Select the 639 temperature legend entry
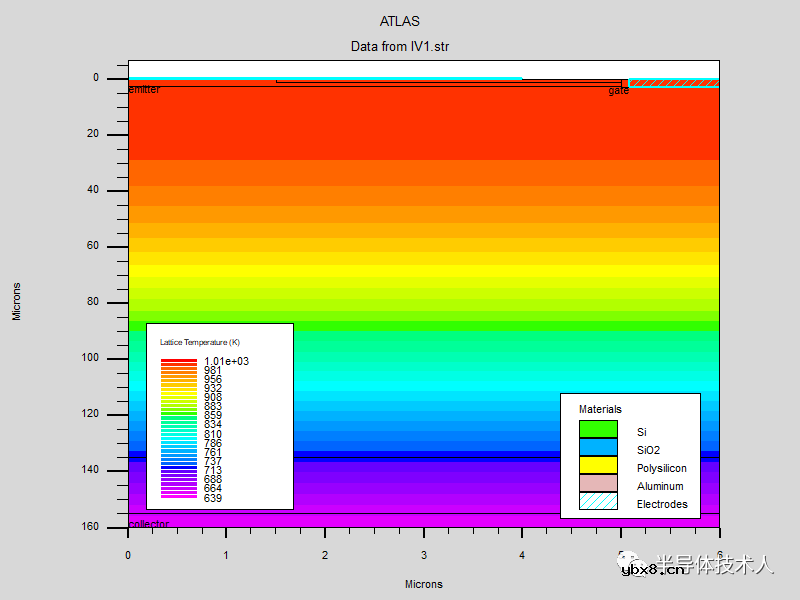Image resolution: width=800 pixels, height=600 pixels. coord(213,498)
